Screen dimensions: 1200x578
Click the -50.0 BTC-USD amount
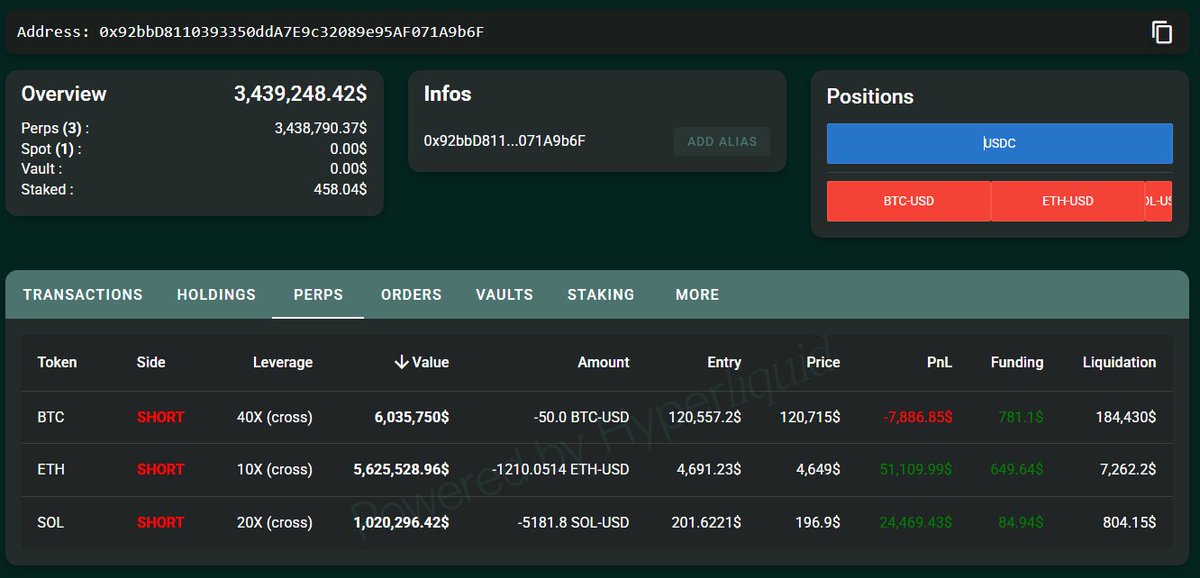point(582,417)
